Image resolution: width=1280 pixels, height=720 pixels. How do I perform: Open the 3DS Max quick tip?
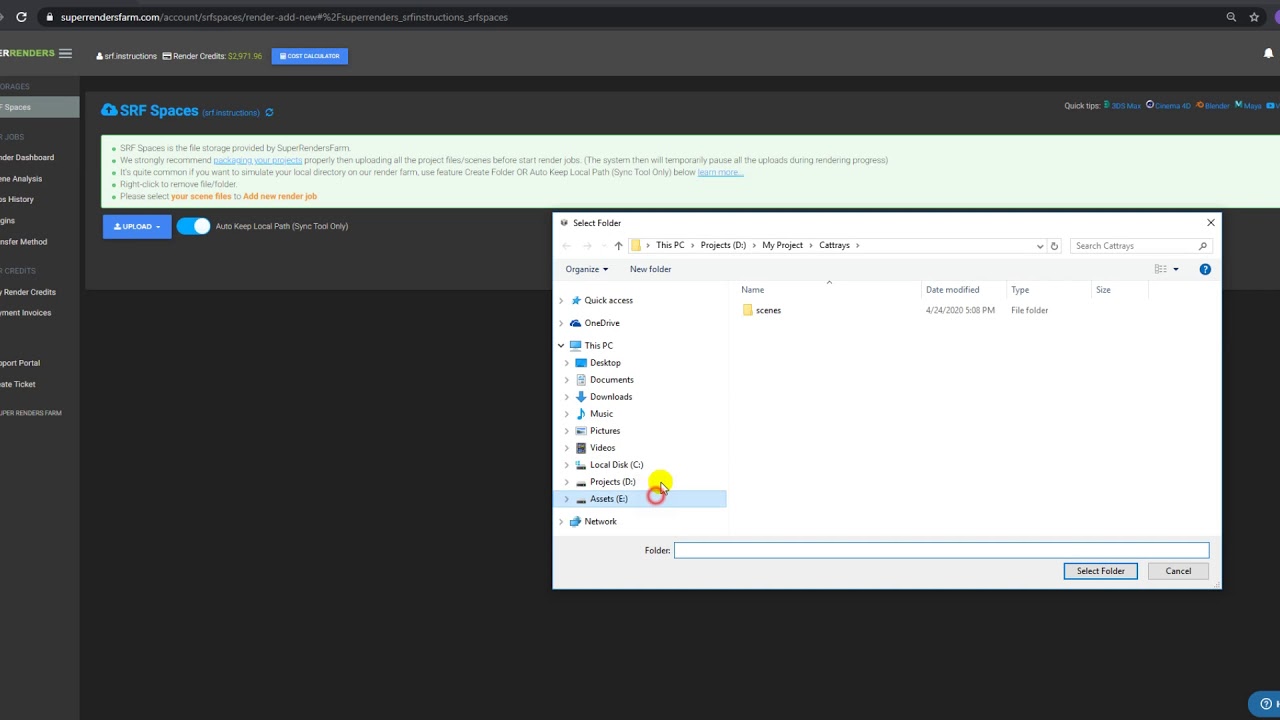[x=1122, y=106]
